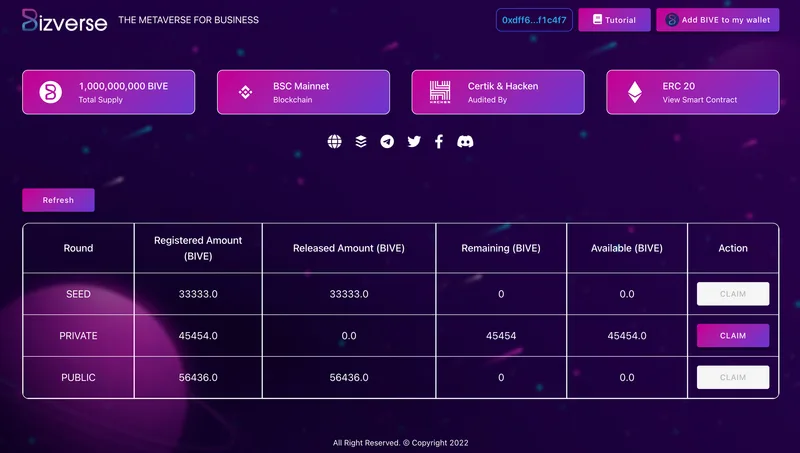This screenshot has width=800, height=453.
Task: Open the Facebook icon link
Action: tap(439, 142)
